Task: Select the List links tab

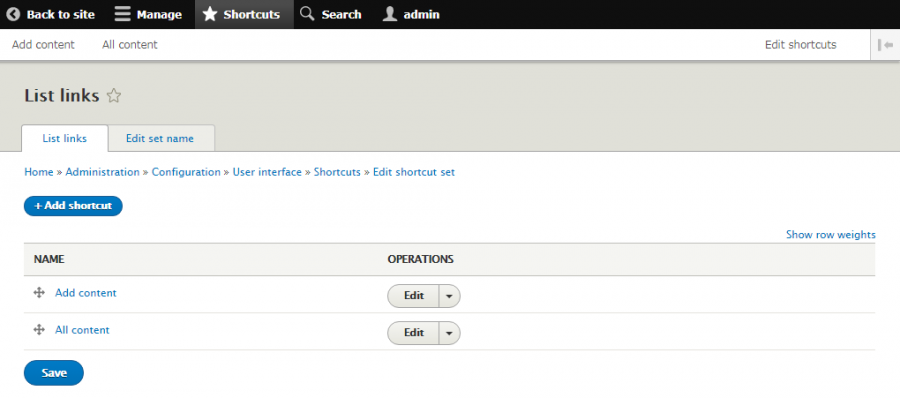Action: pyautogui.click(x=65, y=138)
